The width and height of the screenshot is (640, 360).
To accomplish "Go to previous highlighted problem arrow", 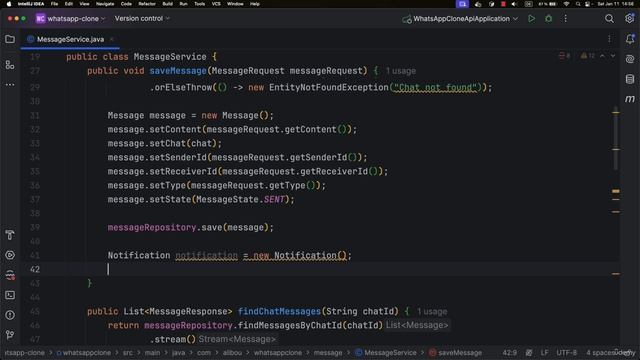I will coord(602,56).
